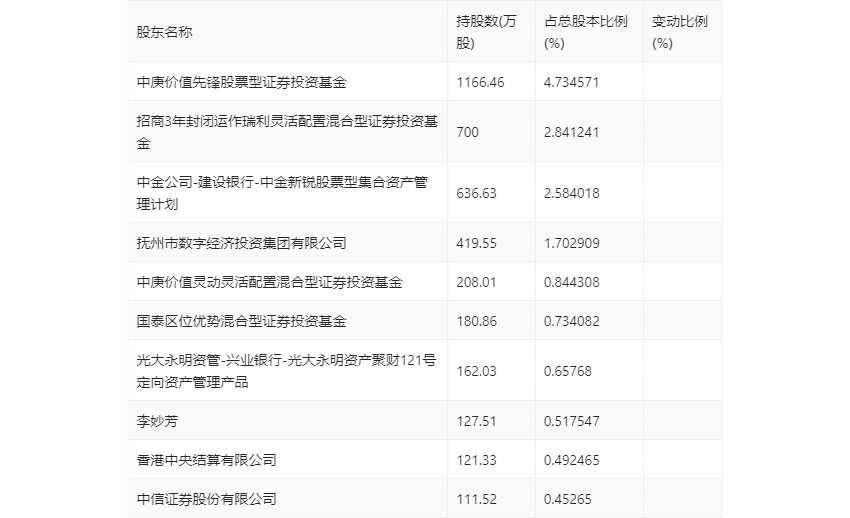Click the ratio value 0.65768
850x518 pixels.
point(568,371)
